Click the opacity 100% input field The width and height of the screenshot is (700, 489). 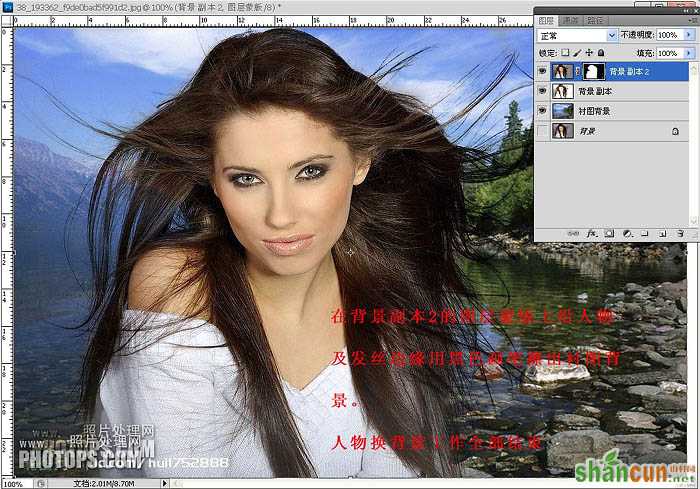(670, 35)
